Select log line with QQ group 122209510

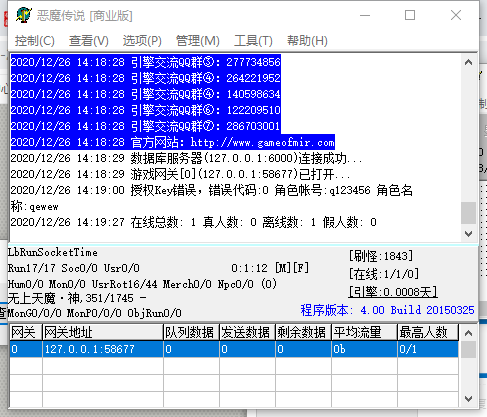(146, 110)
